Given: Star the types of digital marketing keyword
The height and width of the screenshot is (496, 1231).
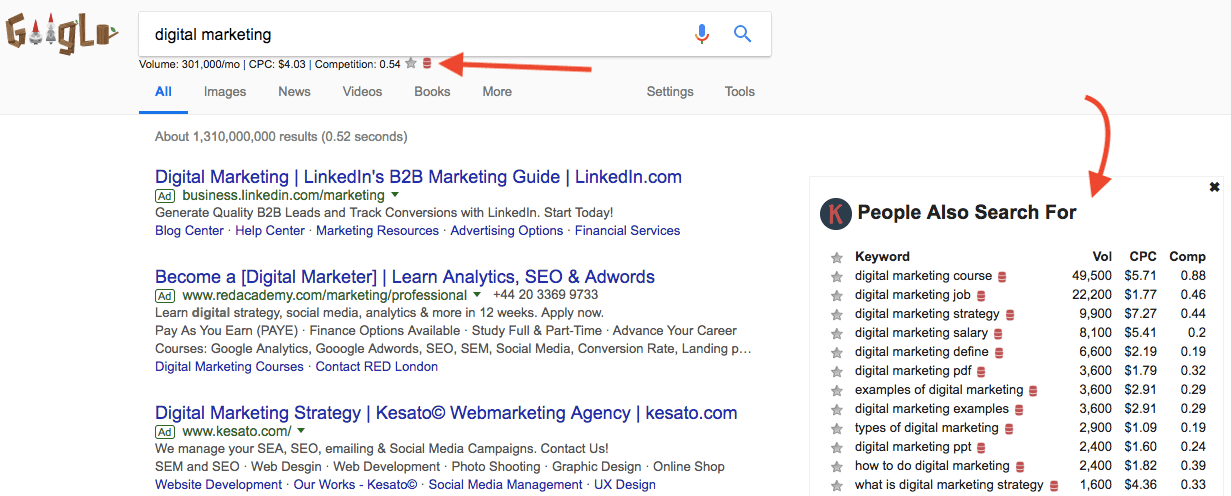Looking at the screenshot, I should [837, 428].
